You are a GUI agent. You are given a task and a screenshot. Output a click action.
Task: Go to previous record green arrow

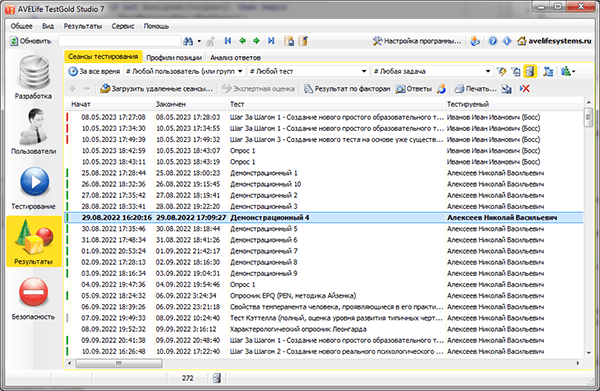click(242, 41)
